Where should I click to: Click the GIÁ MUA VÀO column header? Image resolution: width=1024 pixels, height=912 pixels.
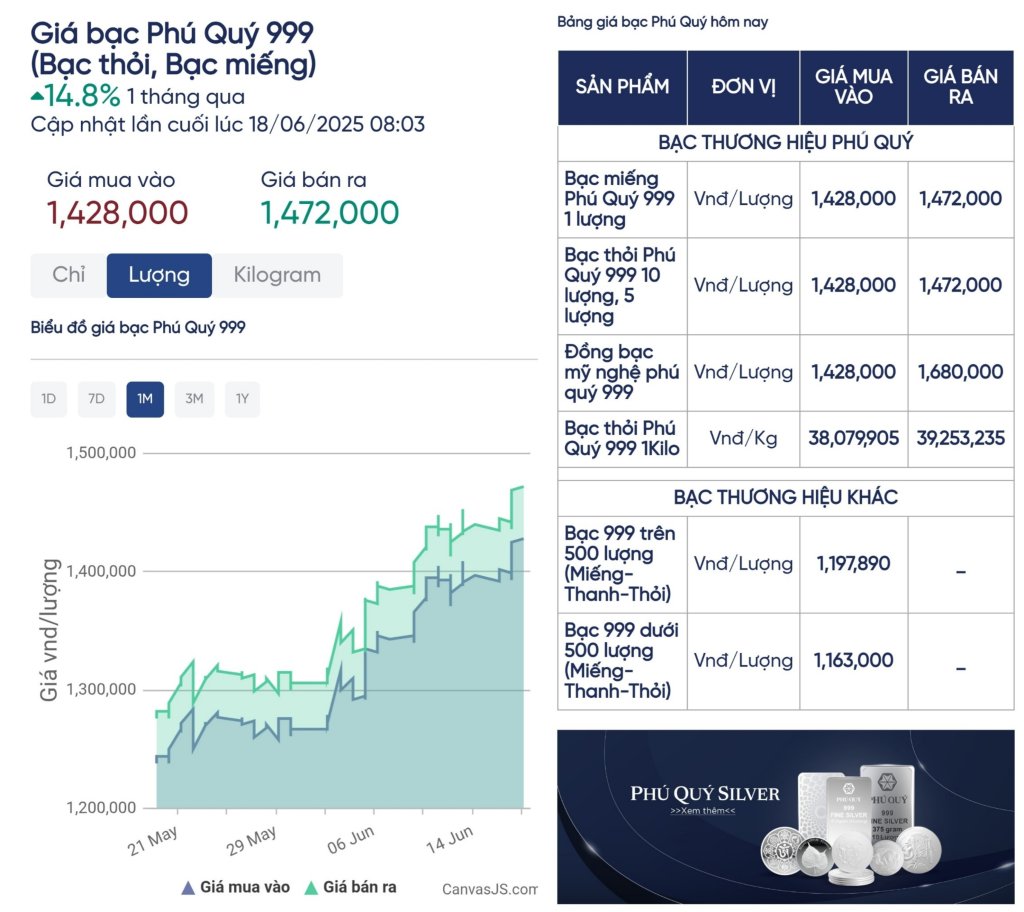(854, 87)
